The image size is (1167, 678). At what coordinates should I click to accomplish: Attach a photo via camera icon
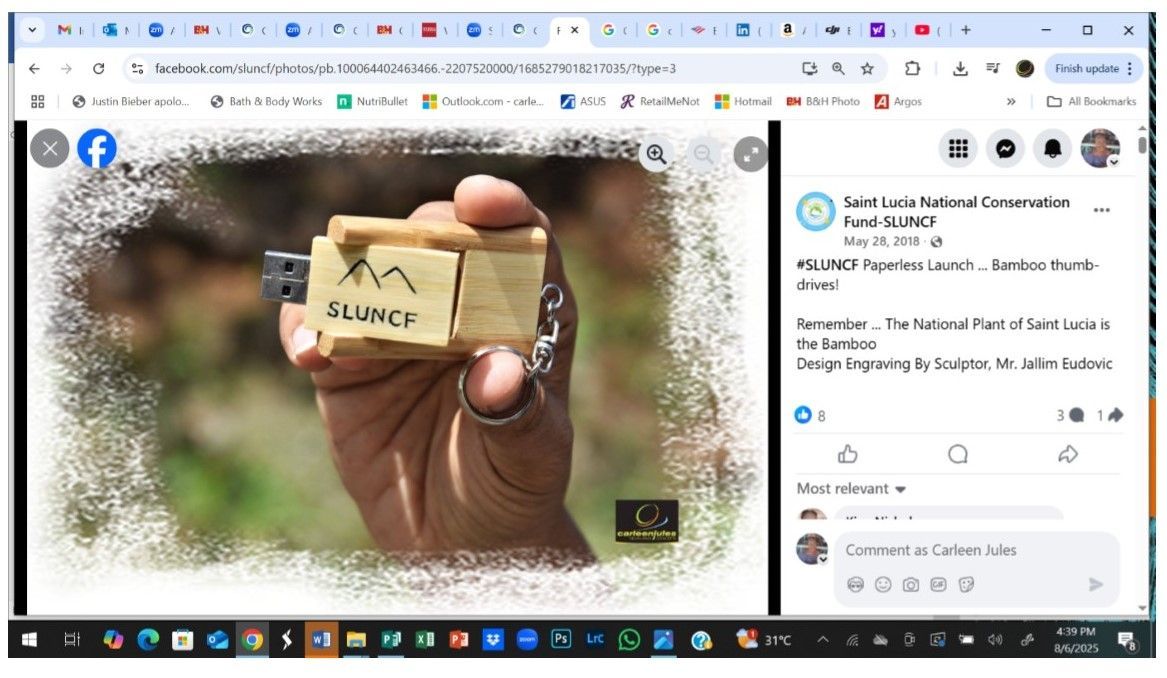(910, 585)
